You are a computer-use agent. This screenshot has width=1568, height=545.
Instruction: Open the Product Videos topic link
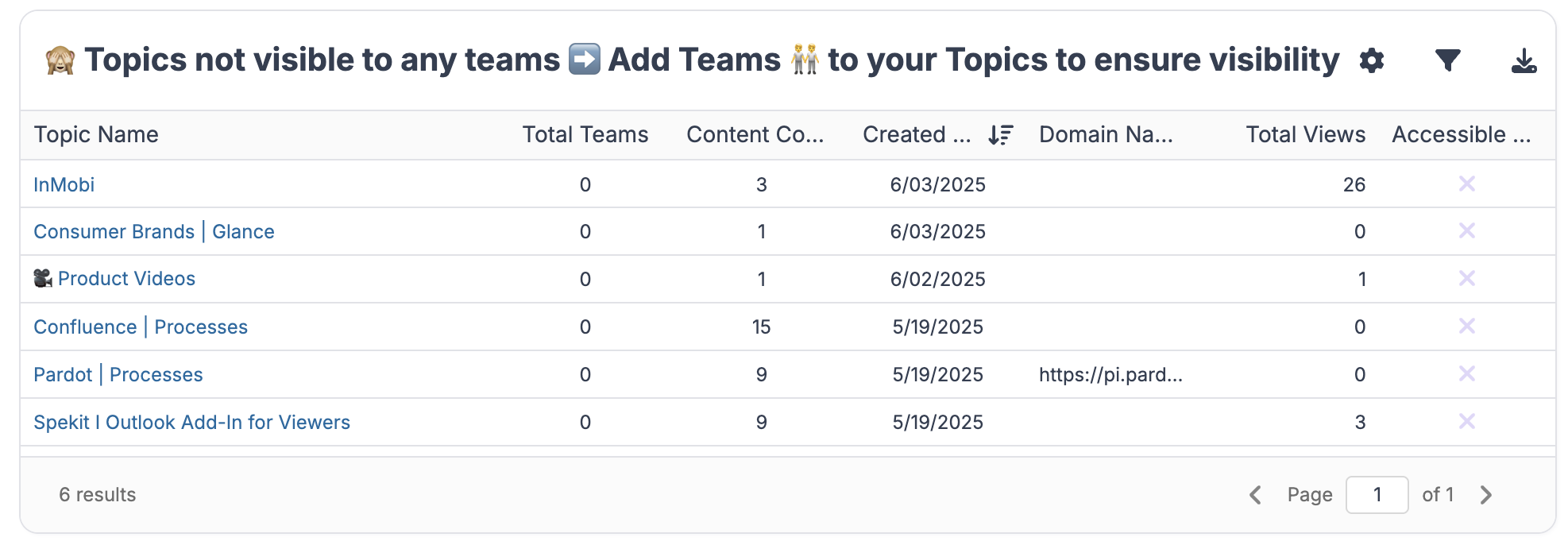click(126, 279)
